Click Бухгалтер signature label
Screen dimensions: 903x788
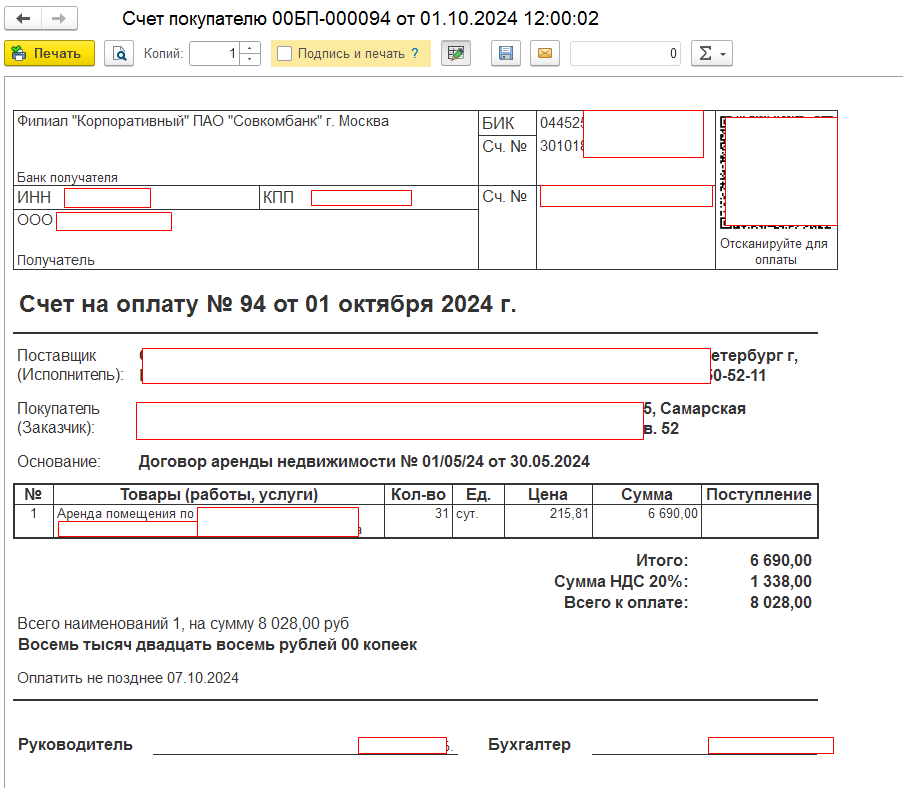pyautogui.click(x=529, y=745)
